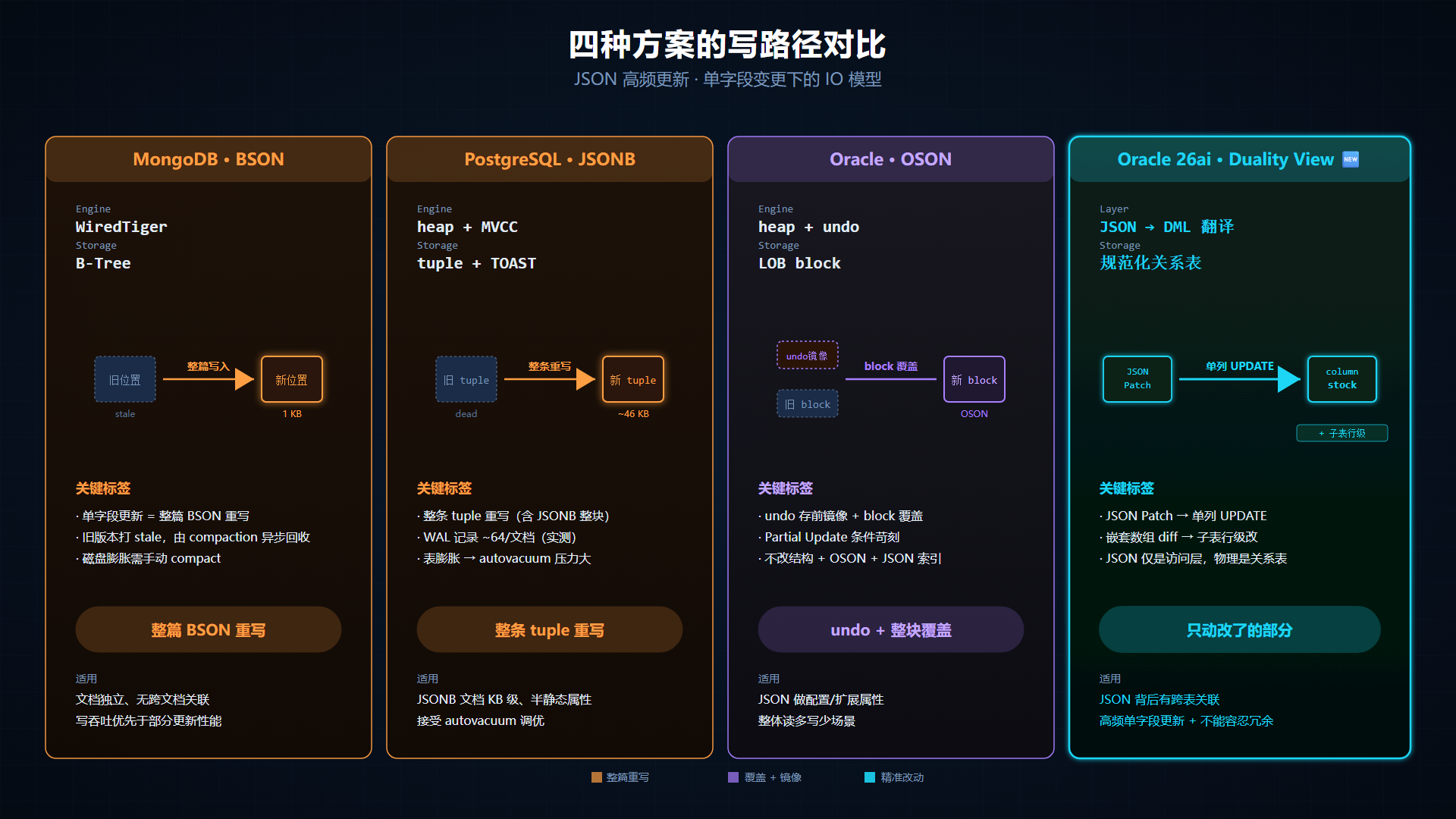The width and height of the screenshot is (1456, 819).
Task: Click the title 四种方案的写路径对比
Action: (728, 45)
